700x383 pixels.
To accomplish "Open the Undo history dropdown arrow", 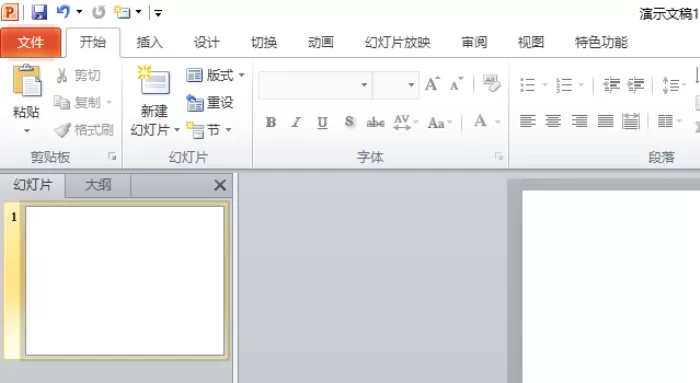I will click(79, 12).
